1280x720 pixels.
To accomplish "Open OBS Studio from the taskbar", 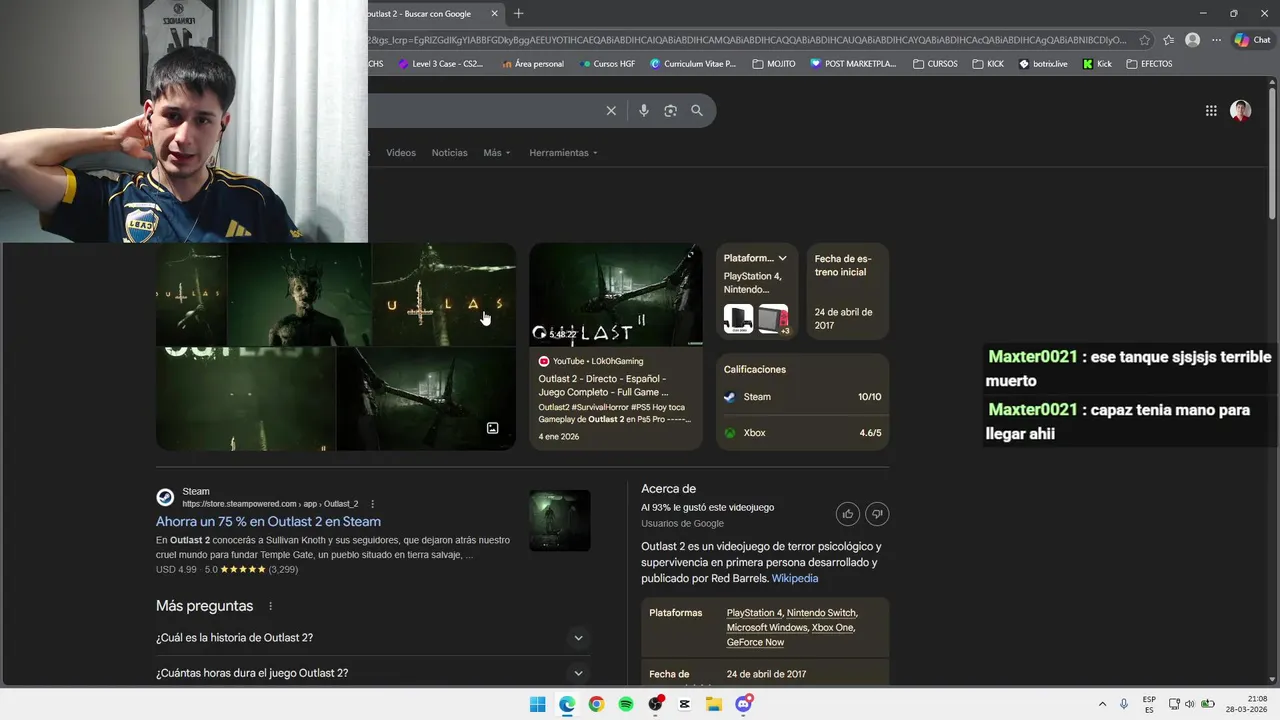I will pos(655,704).
